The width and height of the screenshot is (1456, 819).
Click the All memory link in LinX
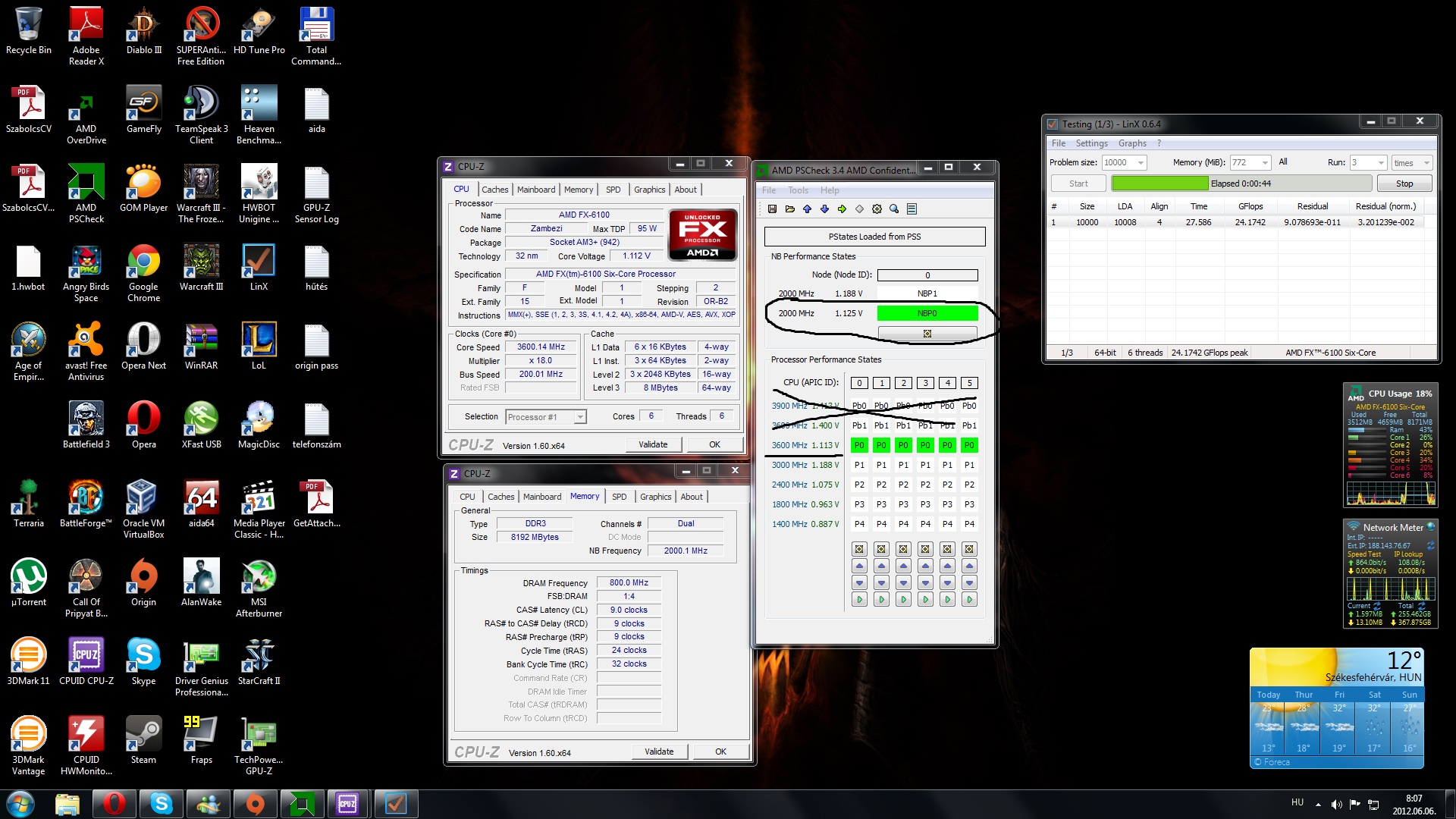[1282, 162]
